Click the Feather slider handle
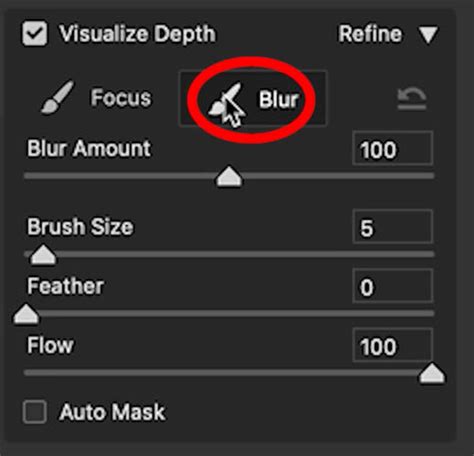Viewport: 474px width, 456px height. click(26, 314)
